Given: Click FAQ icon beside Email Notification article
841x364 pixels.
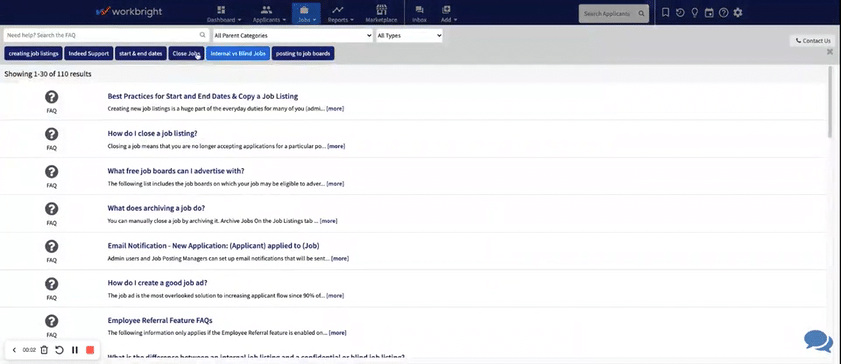Looking at the screenshot, I should click(x=51, y=246).
